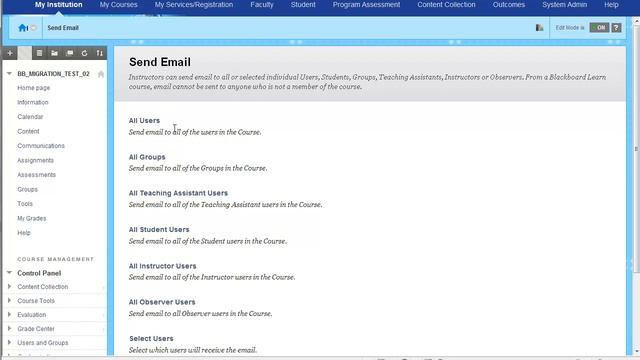Open Information in course menu

click(x=33, y=102)
